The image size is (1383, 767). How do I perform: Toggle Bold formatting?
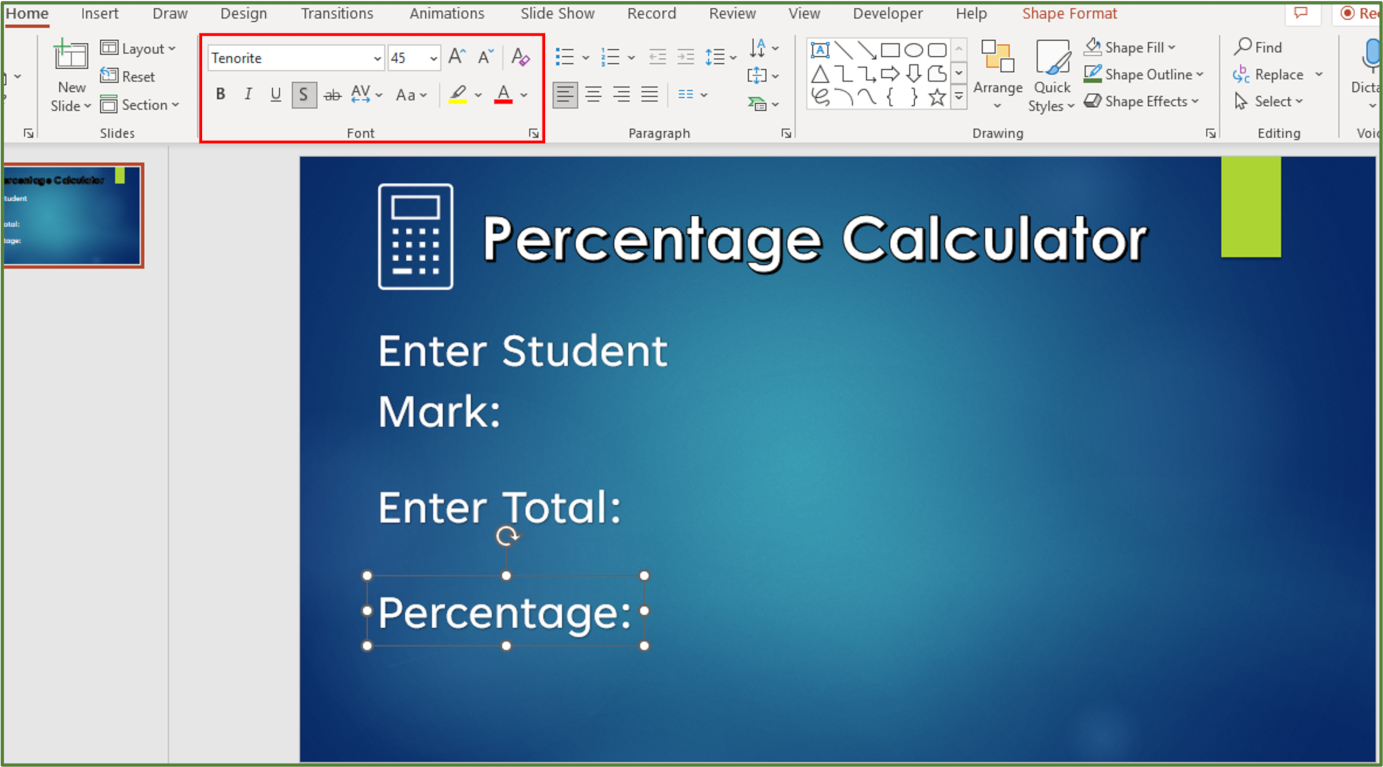point(220,95)
